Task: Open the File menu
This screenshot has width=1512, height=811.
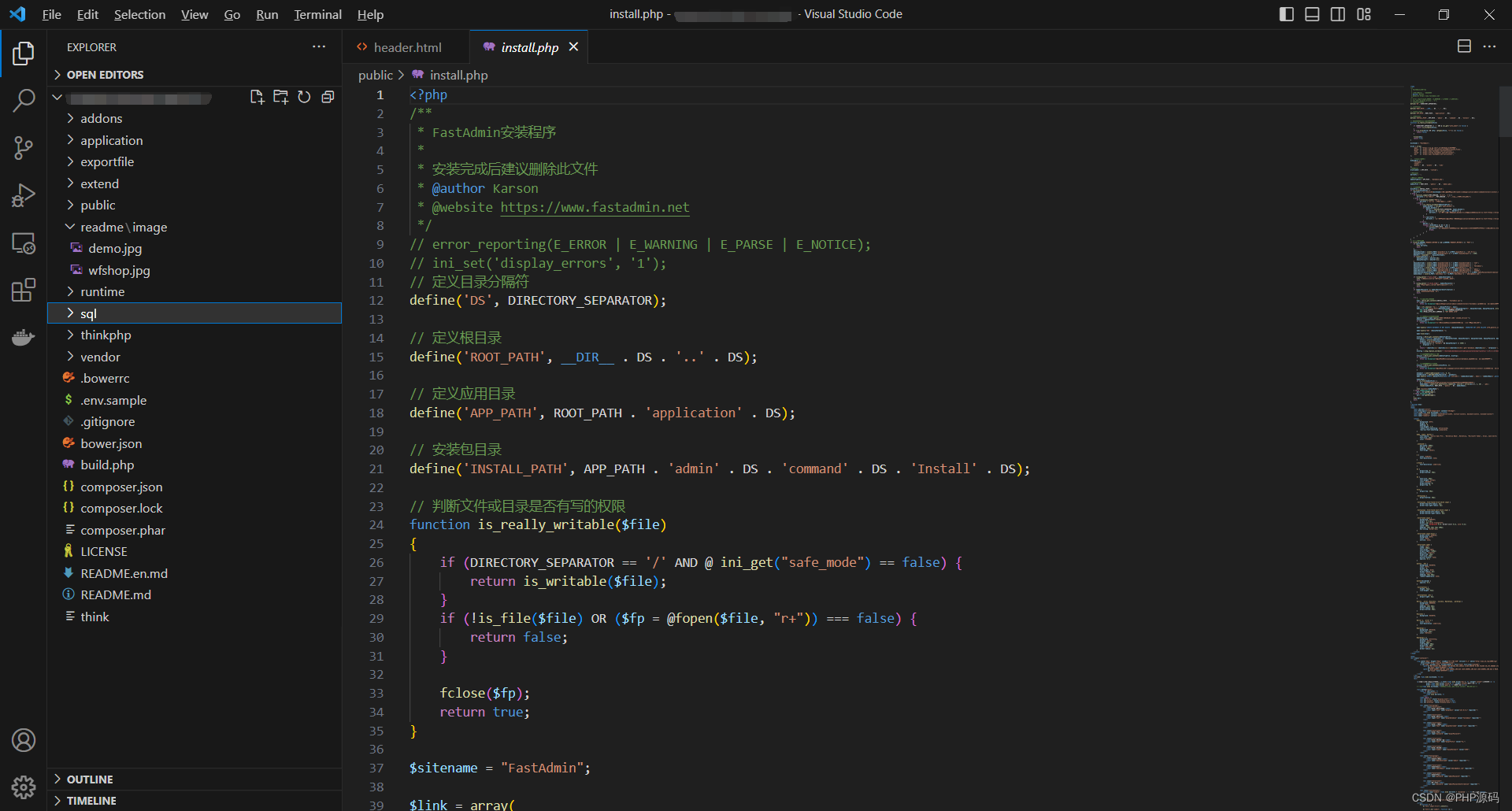Action: (x=51, y=14)
